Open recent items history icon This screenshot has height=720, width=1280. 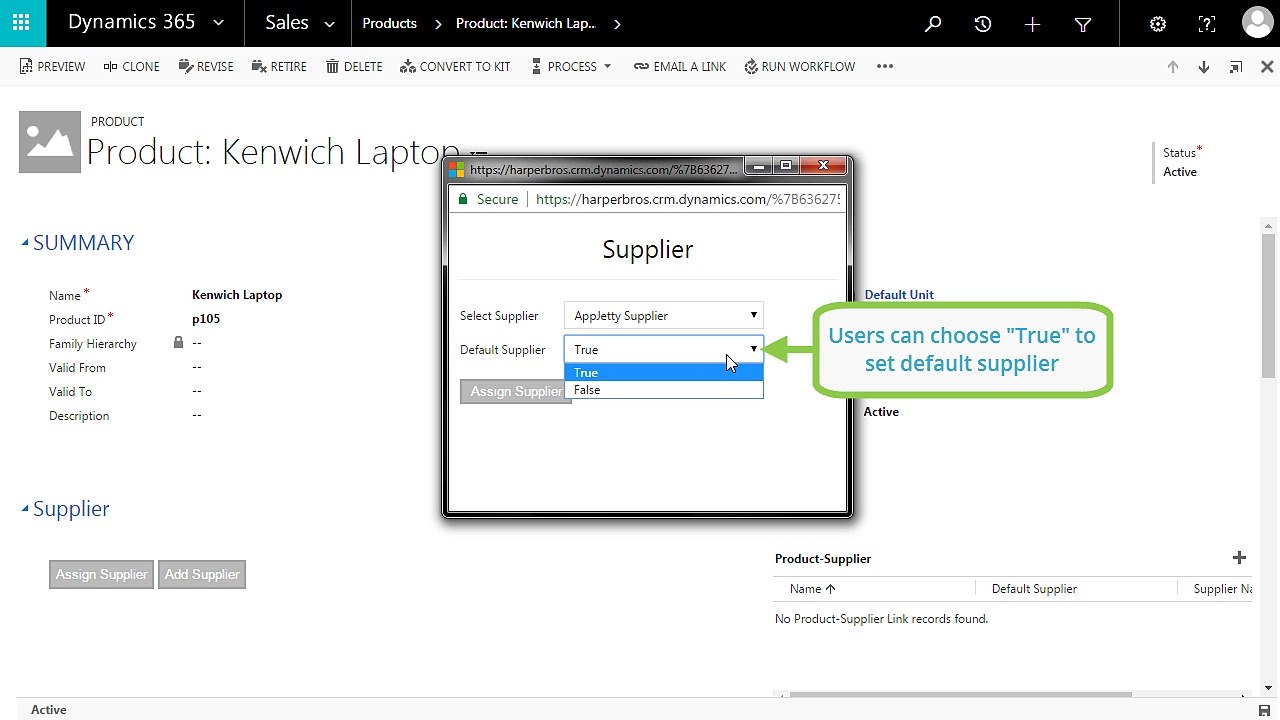[983, 24]
